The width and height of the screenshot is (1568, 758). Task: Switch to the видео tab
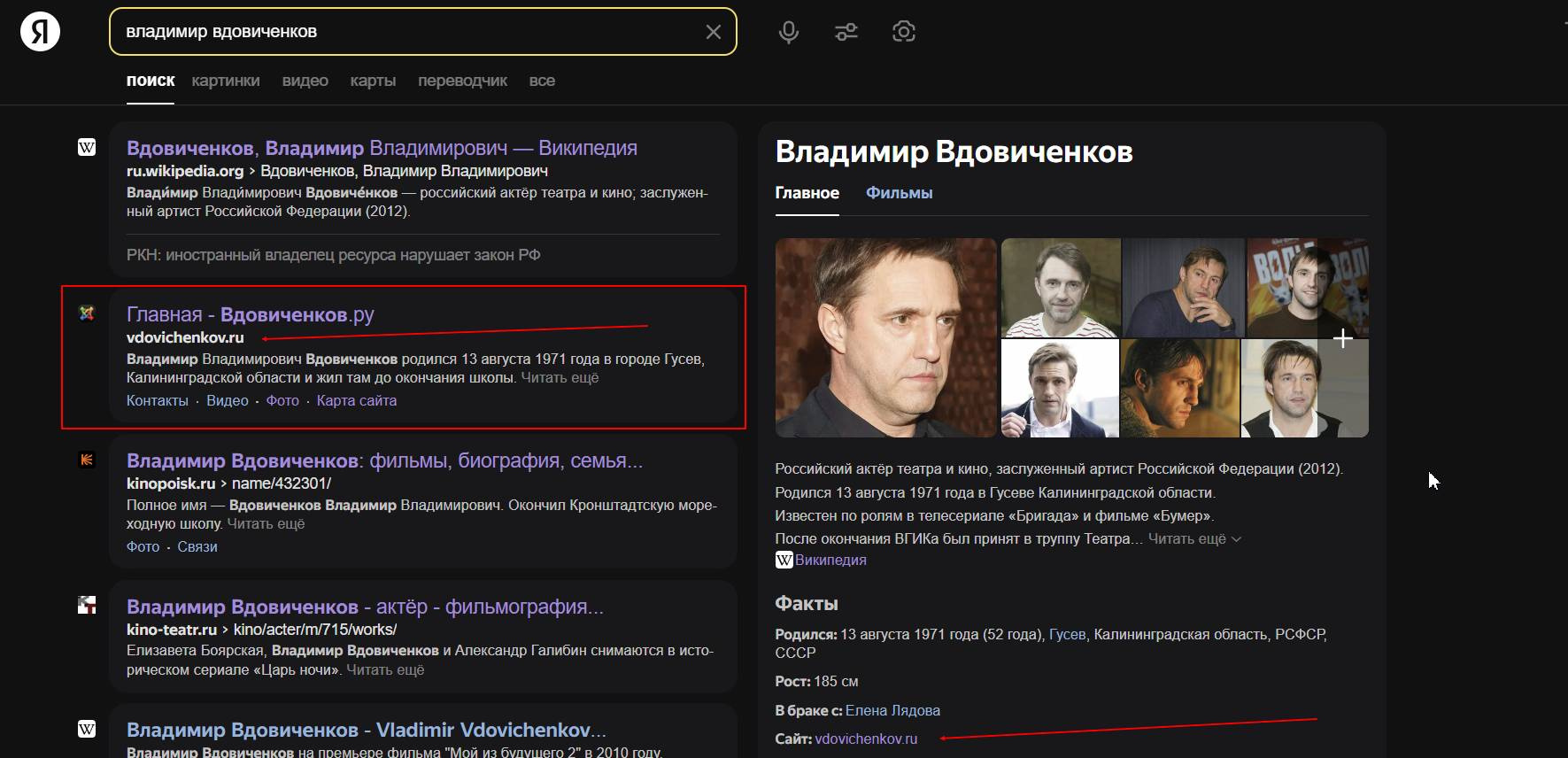point(305,81)
